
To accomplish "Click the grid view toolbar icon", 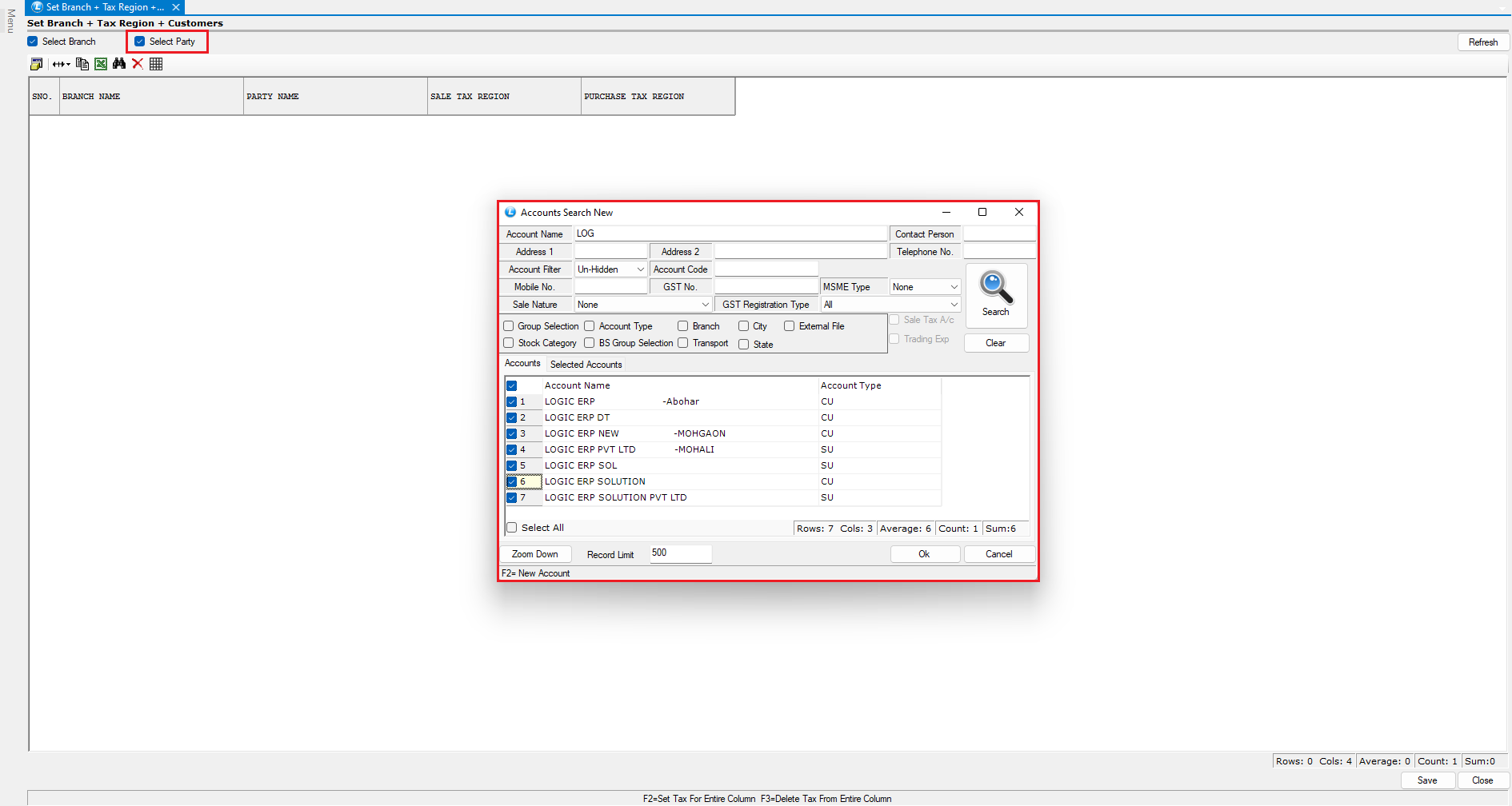I will (x=156, y=64).
